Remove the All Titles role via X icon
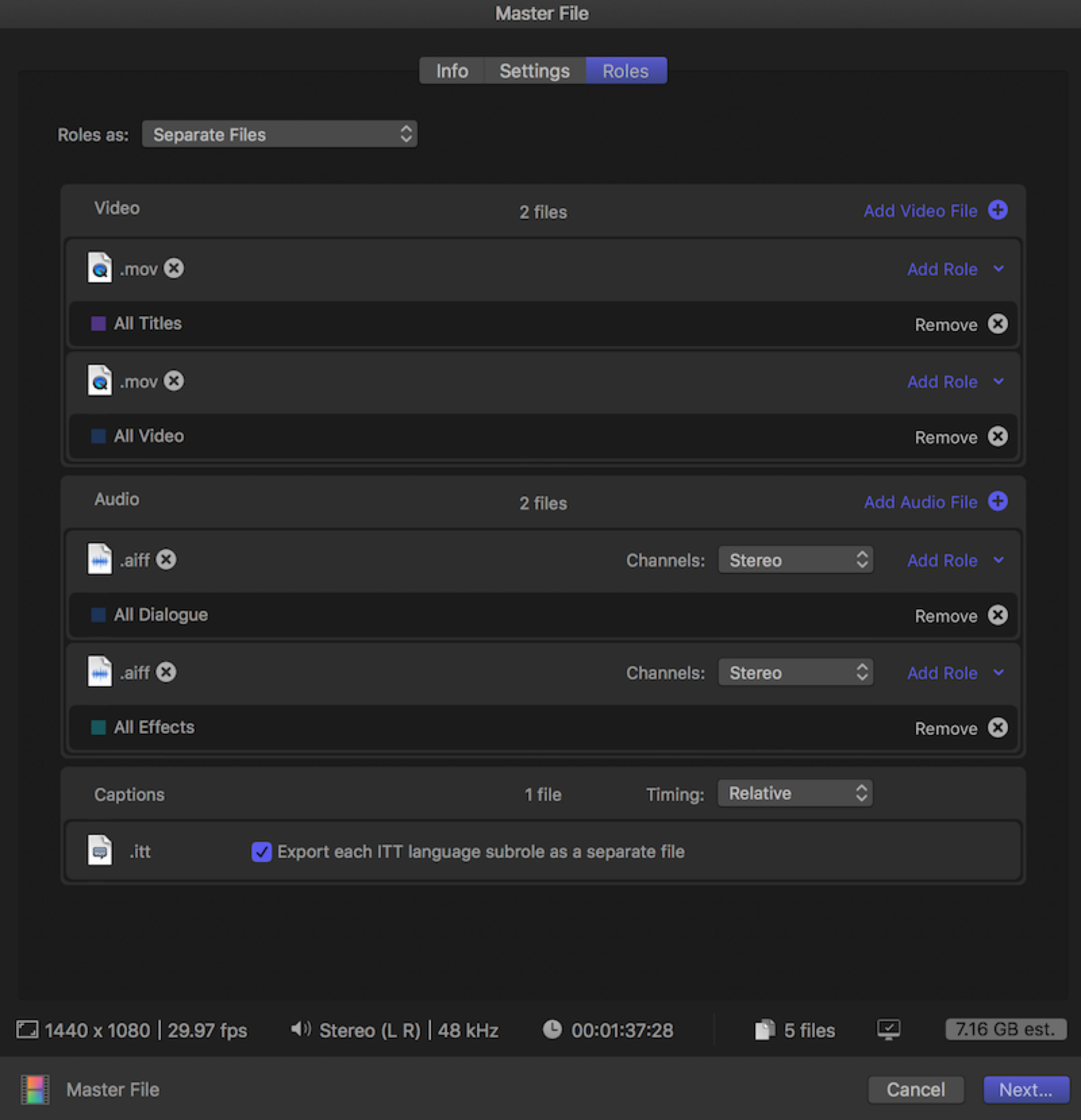This screenshot has height=1120, width=1081. click(x=997, y=324)
